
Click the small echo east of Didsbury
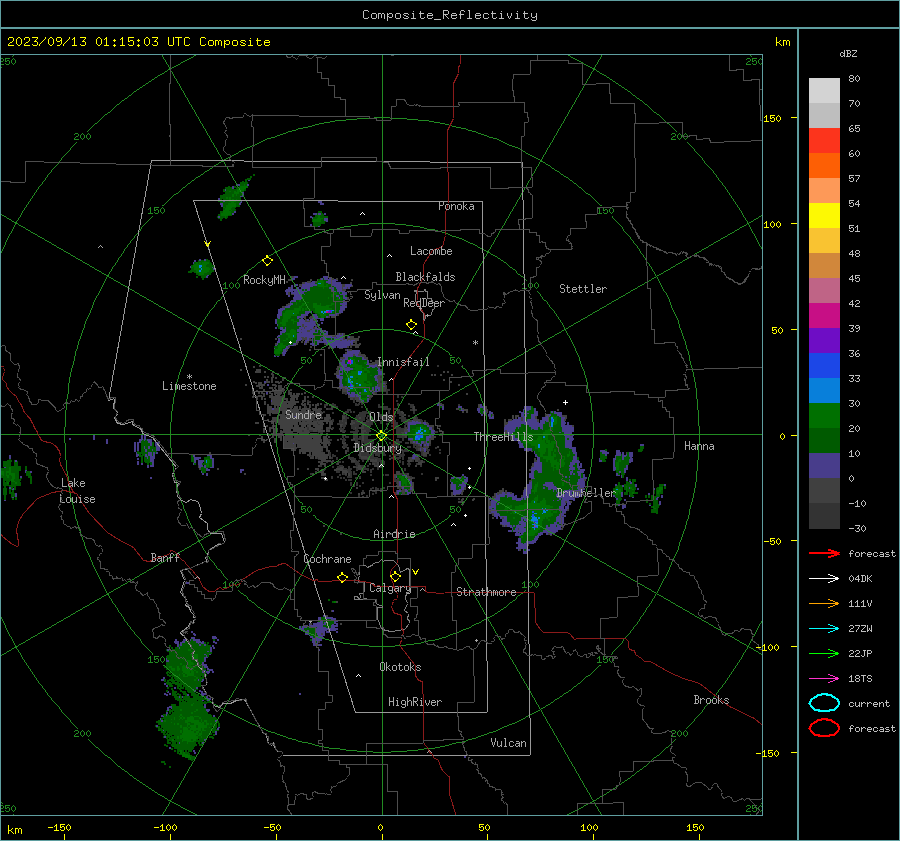tap(419, 433)
